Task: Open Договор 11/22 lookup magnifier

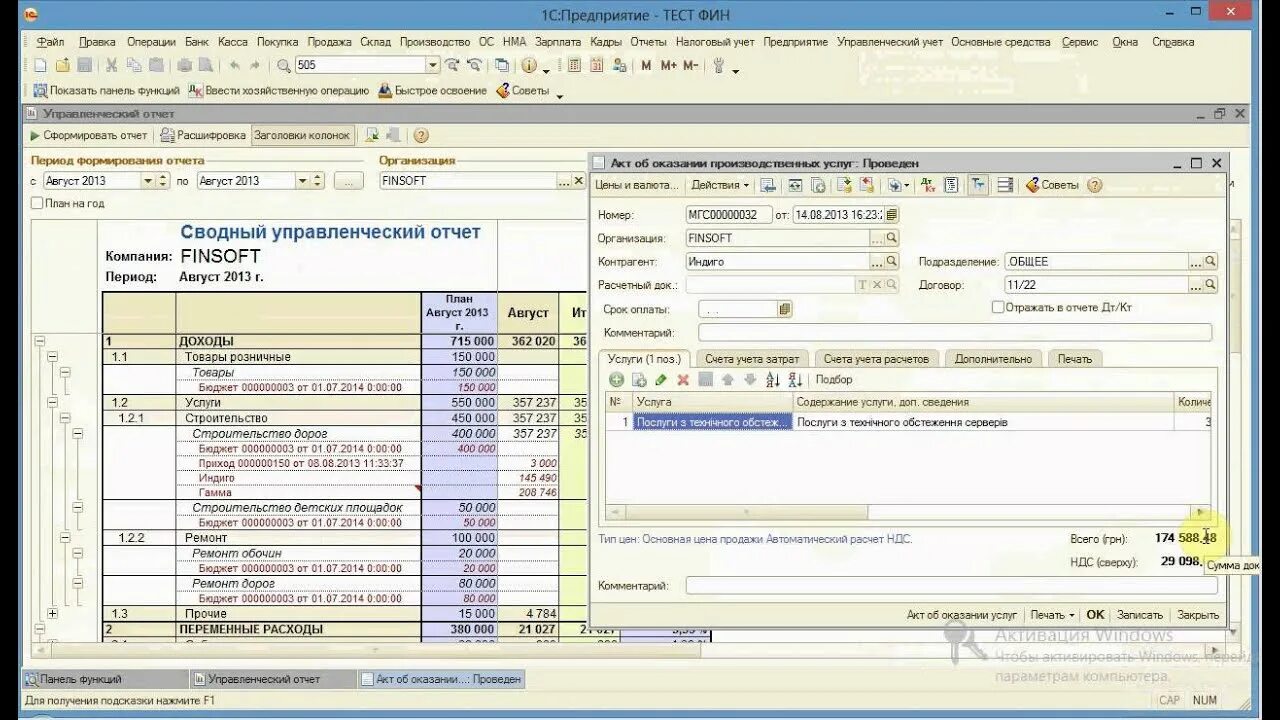Action: (x=1210, y=285)
